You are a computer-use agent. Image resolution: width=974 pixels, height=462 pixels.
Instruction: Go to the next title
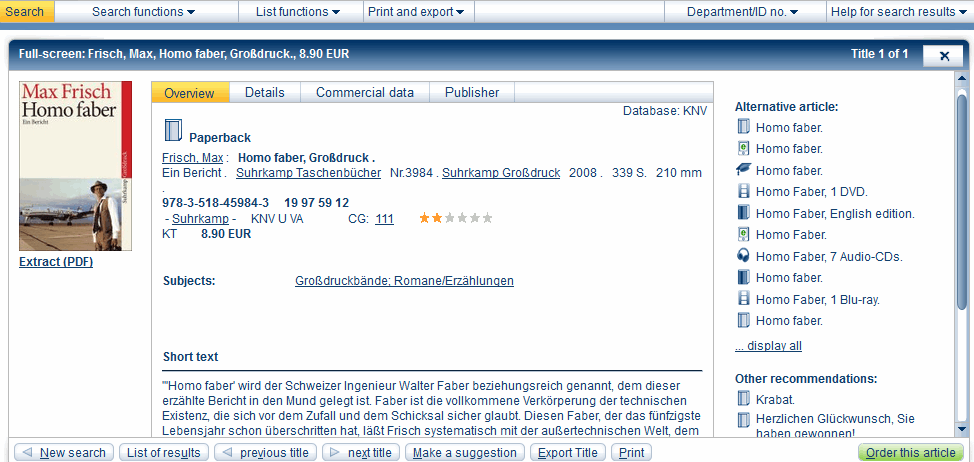pyautogui.click(x=358, y=452)
